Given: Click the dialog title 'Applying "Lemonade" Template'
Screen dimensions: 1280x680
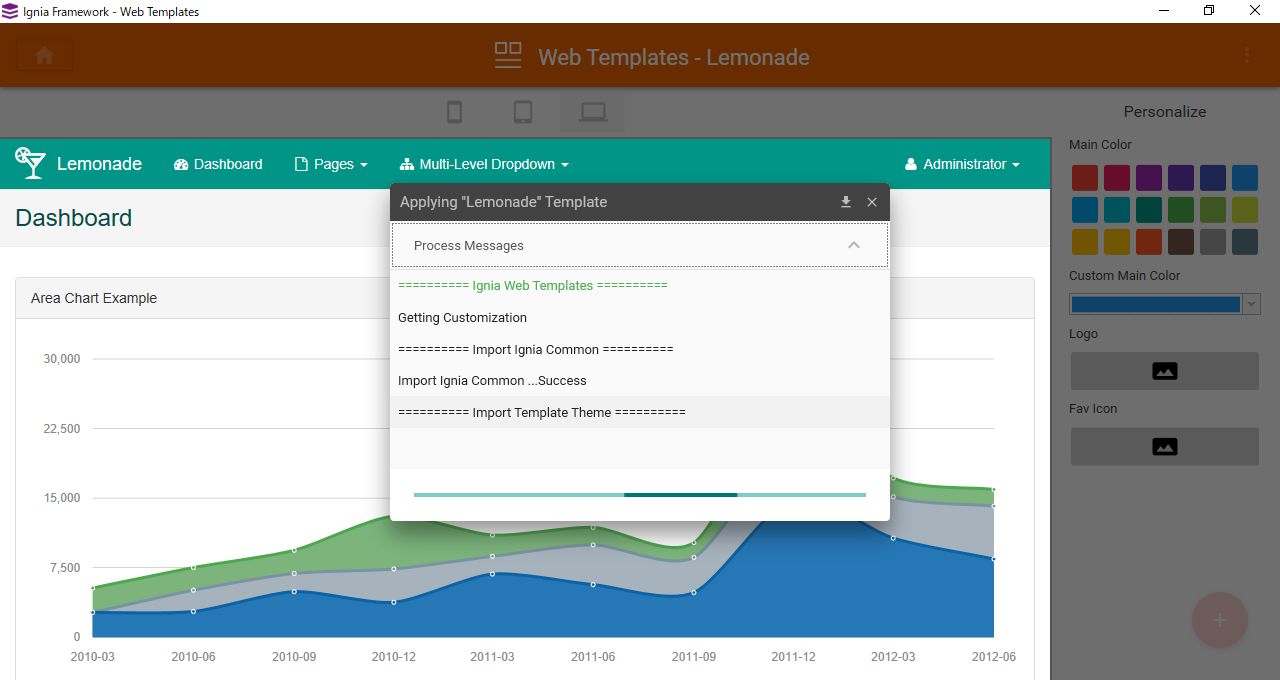Looking at the screenshot, I should [503, 202].
